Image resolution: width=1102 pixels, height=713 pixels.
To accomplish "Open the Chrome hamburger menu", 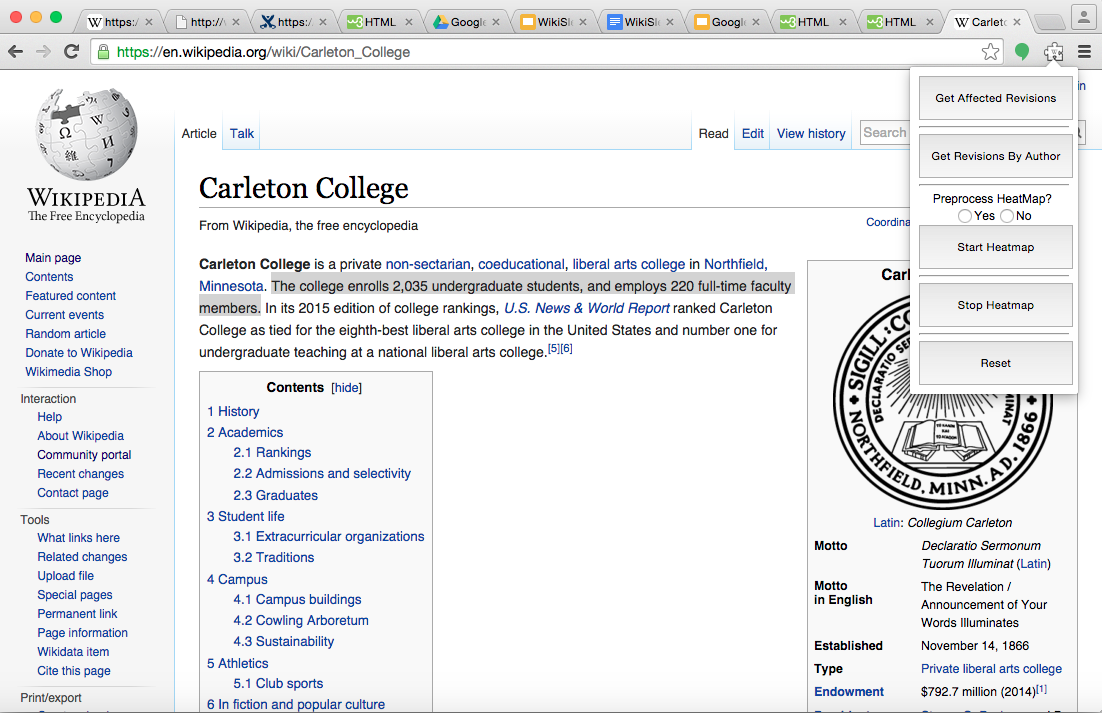I will 1086,53.
